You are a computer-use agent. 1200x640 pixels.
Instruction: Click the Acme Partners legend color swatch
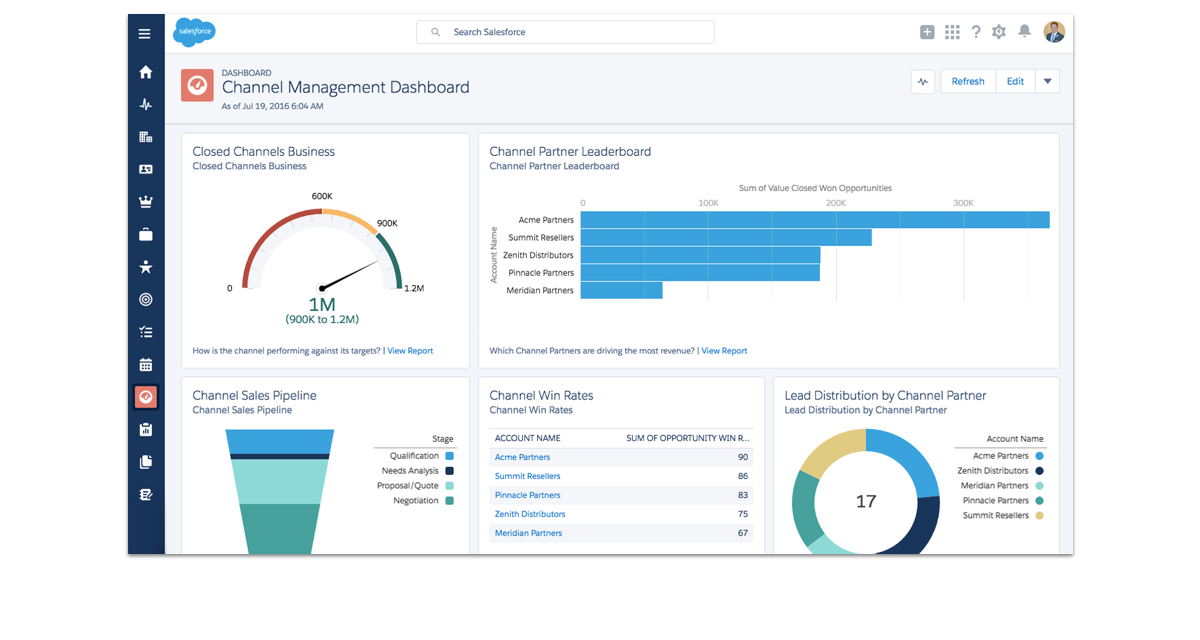[x=1040, y=456]
